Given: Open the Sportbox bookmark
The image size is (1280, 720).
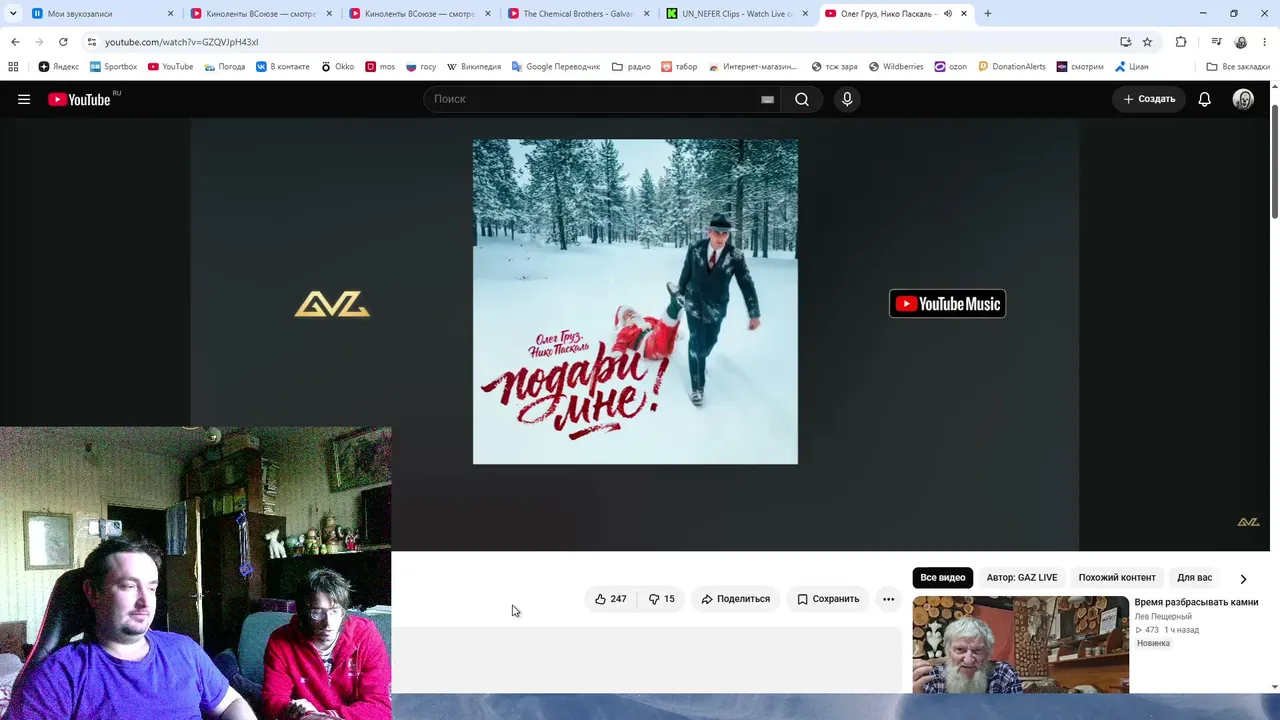Looking at the screenshot, I should [113, 67].
